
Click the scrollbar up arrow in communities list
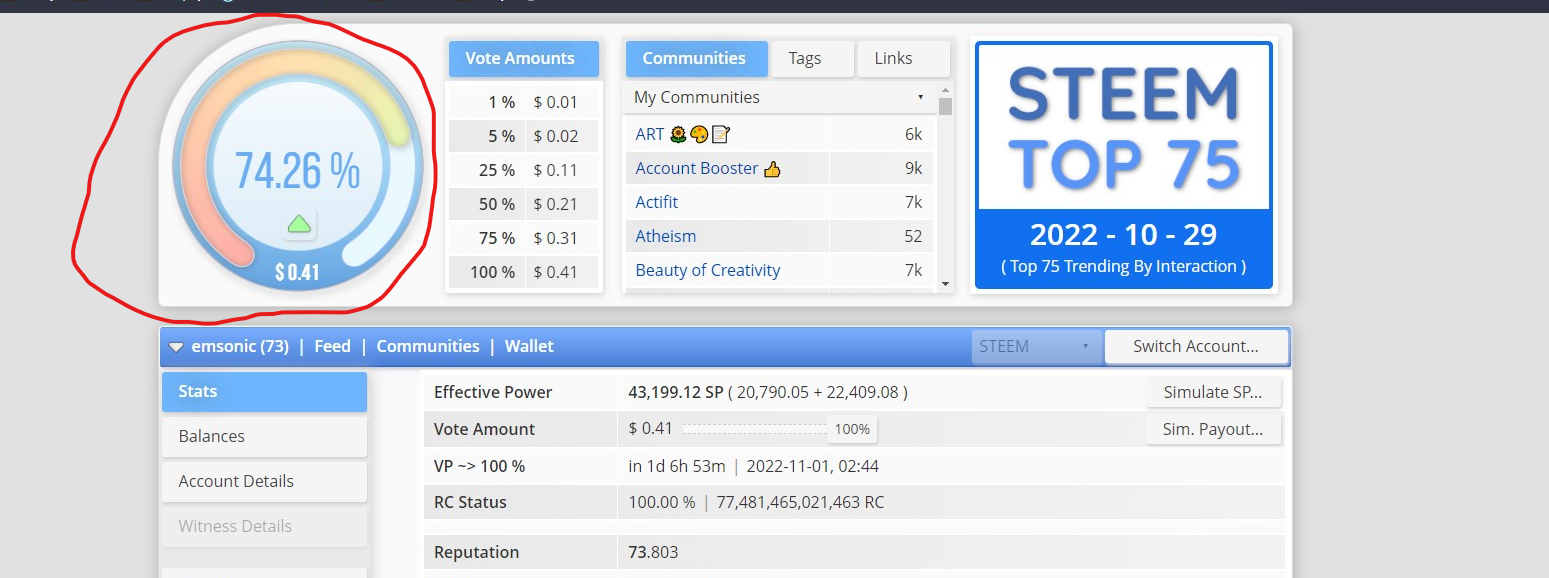[945, 92]
